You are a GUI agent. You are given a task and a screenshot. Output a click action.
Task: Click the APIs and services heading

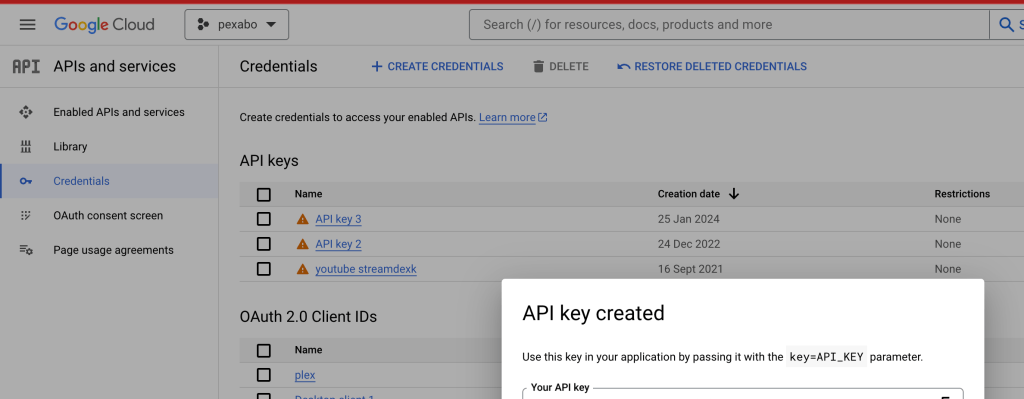114,67
